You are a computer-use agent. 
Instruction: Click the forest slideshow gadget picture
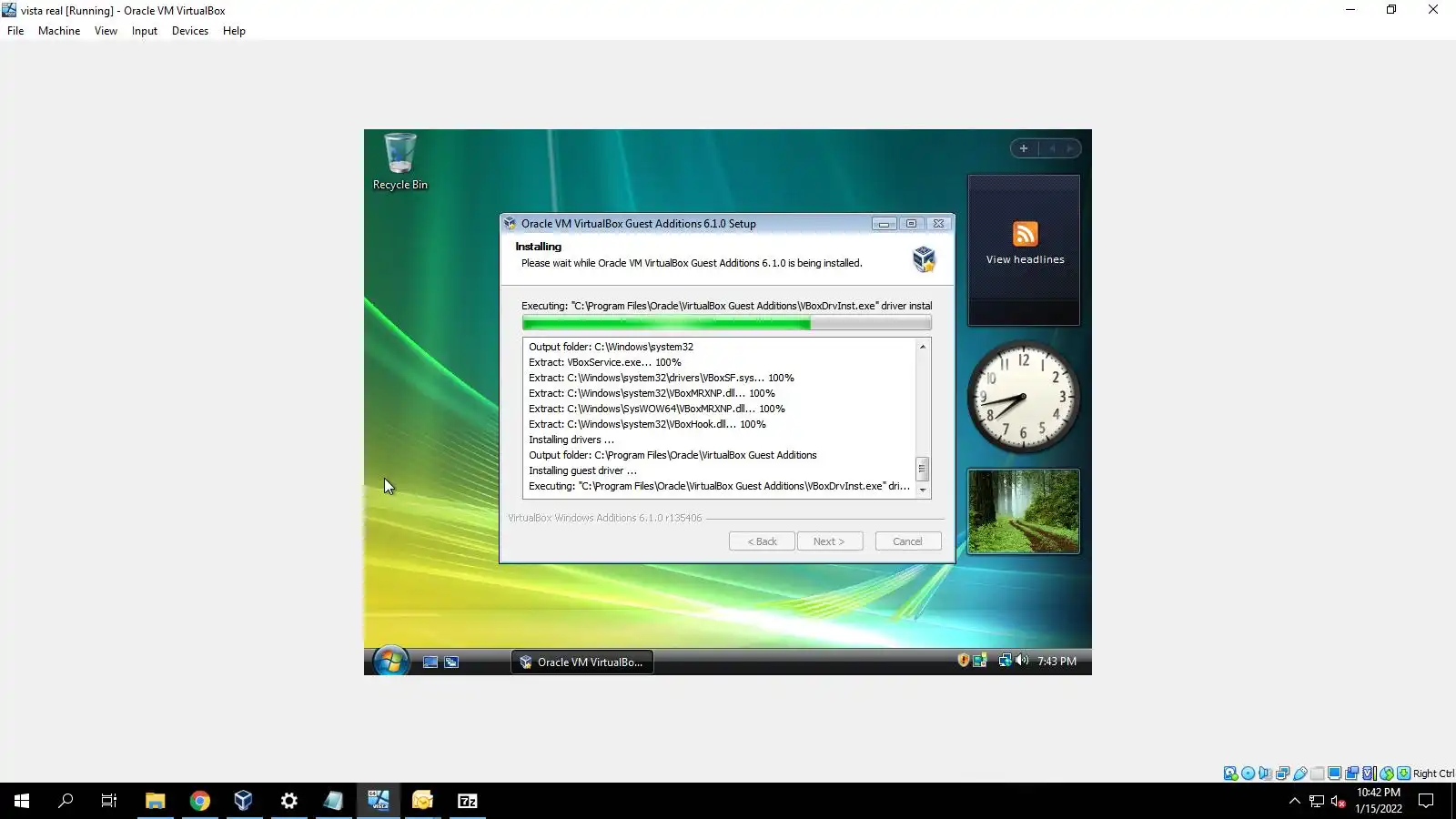coord(1024,511)
